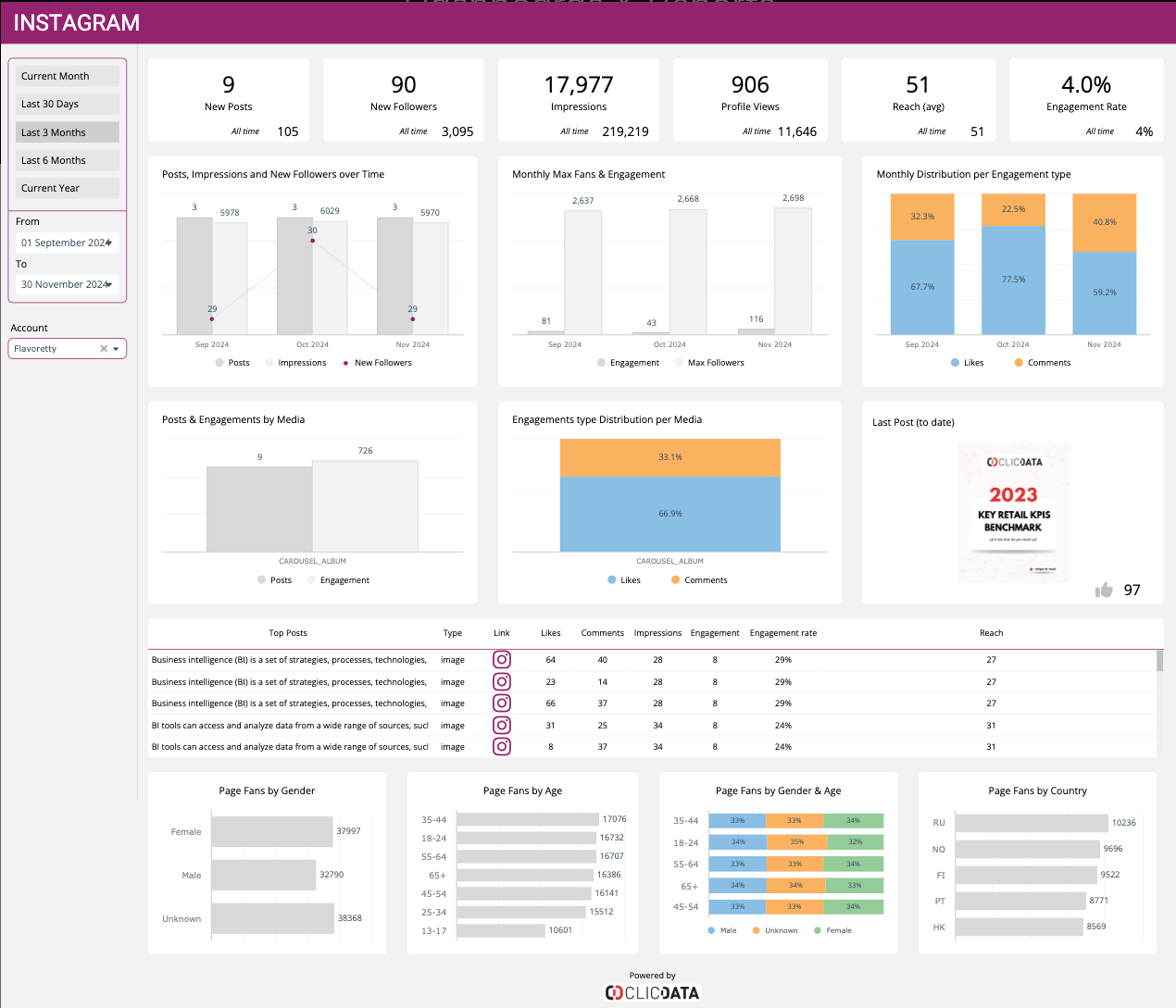Select the Last 6 Months filter
This screenshot has width=1176, height=1008.
[x=66, y=159]
